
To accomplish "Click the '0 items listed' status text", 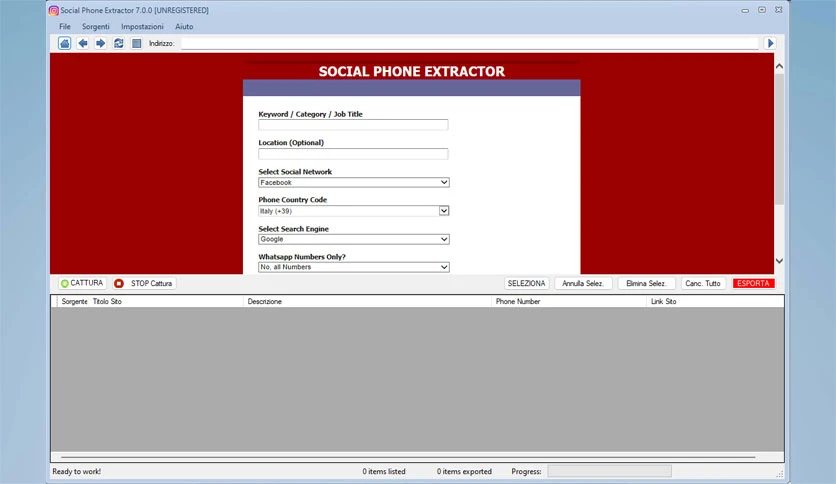I will tap(384, 471).
